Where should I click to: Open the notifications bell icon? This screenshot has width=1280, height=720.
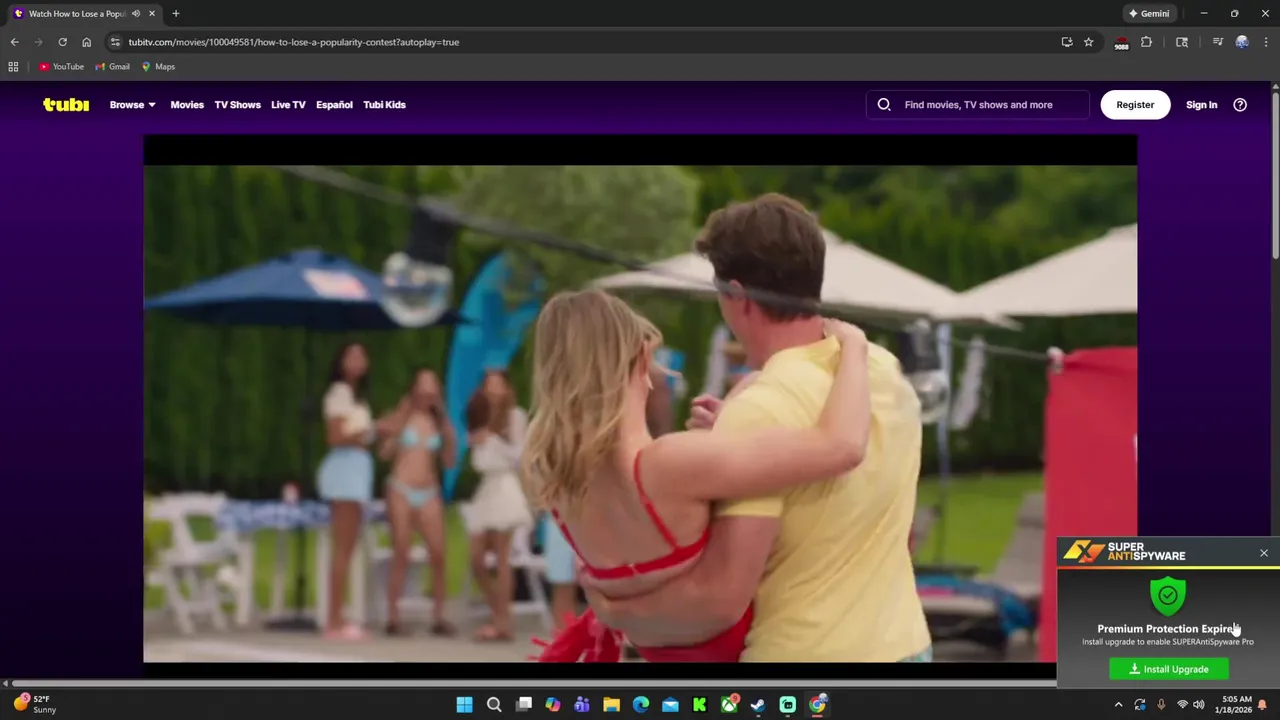(1262, 705)
